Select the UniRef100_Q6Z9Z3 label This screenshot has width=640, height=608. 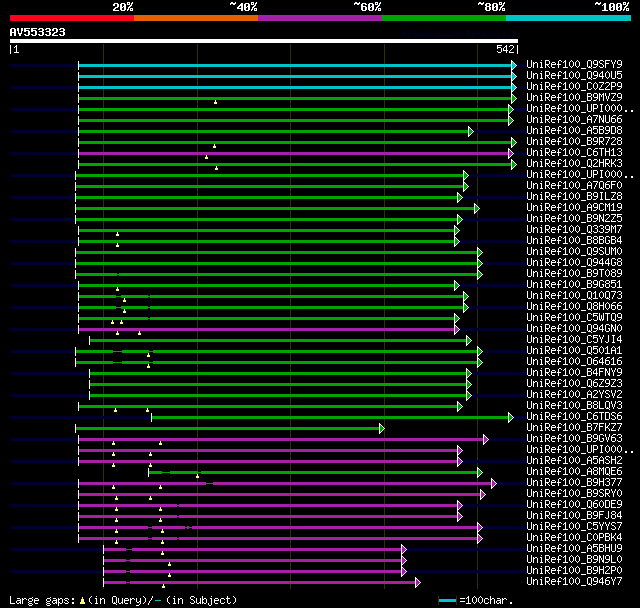click(x=574, y=384)
